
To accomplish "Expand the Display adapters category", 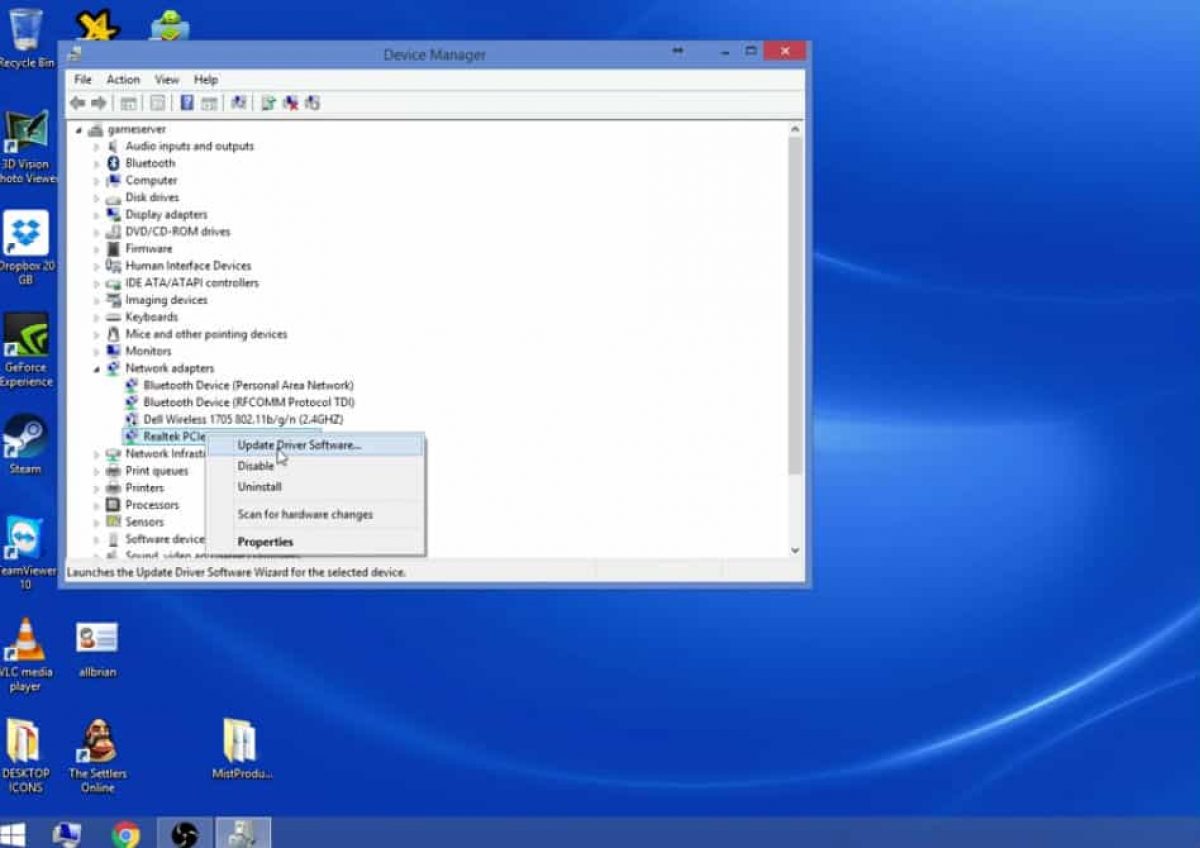I will 97,215.
